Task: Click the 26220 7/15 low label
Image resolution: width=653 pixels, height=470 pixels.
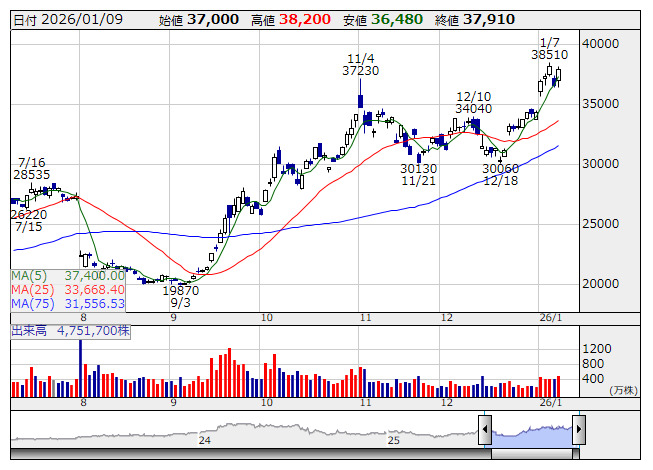Action: pos(29,221)
